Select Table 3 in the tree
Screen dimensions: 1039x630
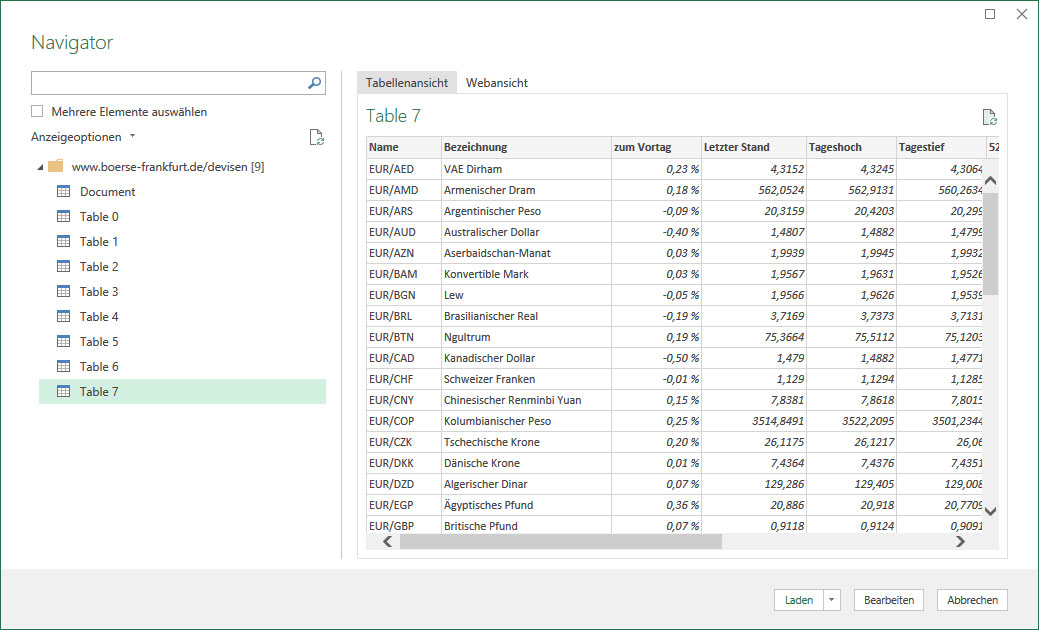click(x=99, y=292)
